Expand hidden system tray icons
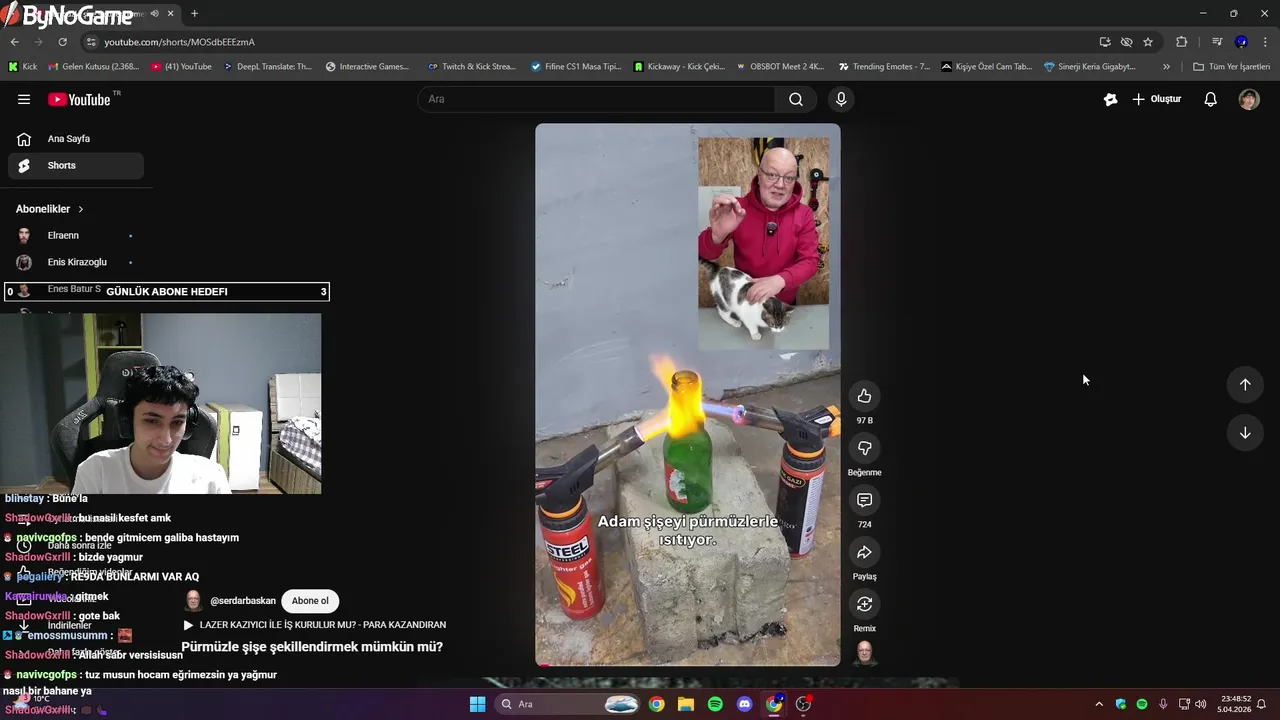 pyautogui.click(x=1099, y=704)
